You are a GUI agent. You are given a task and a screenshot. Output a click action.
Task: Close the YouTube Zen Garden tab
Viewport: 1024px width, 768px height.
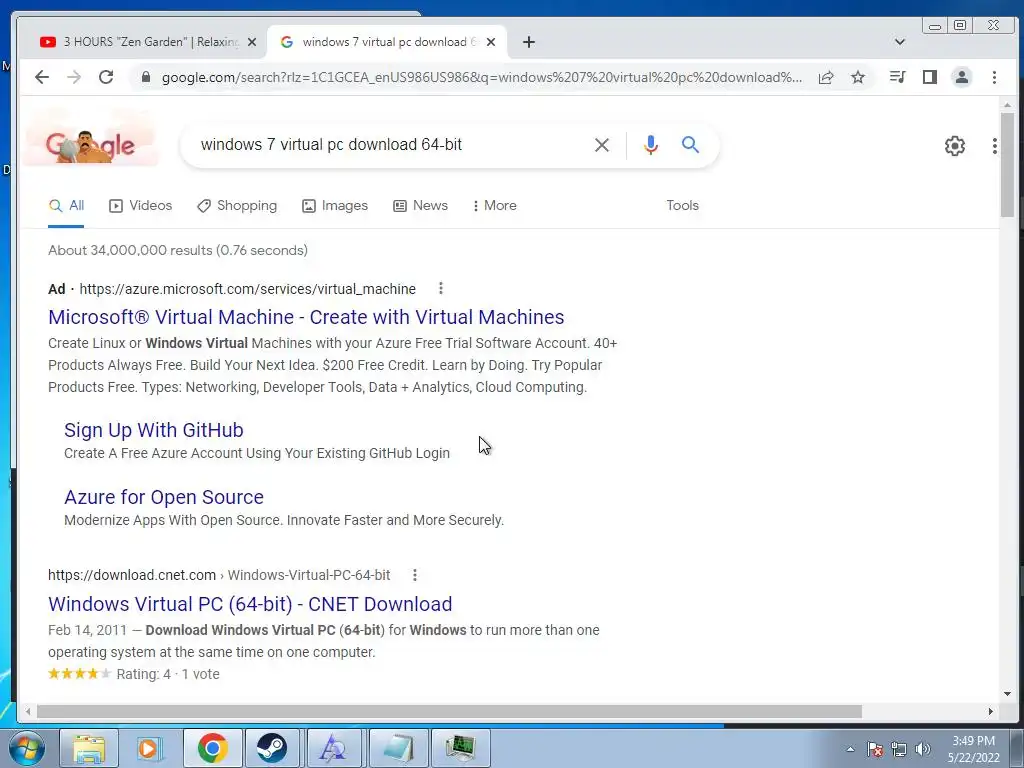point(252,42)
